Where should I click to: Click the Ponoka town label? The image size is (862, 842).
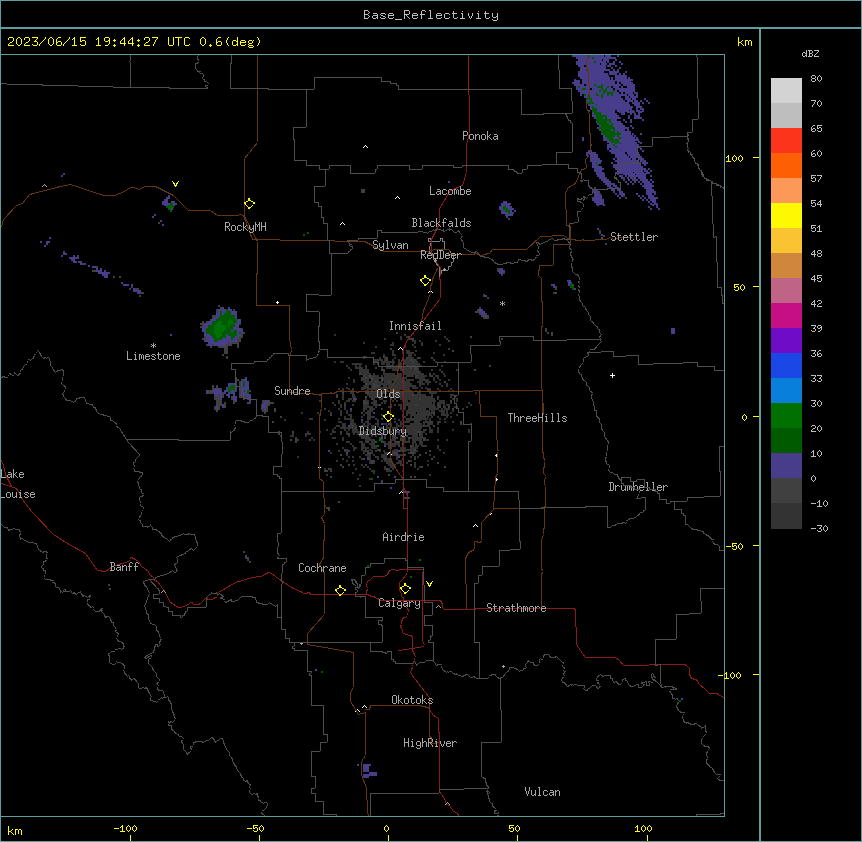(x=480, y=136)
